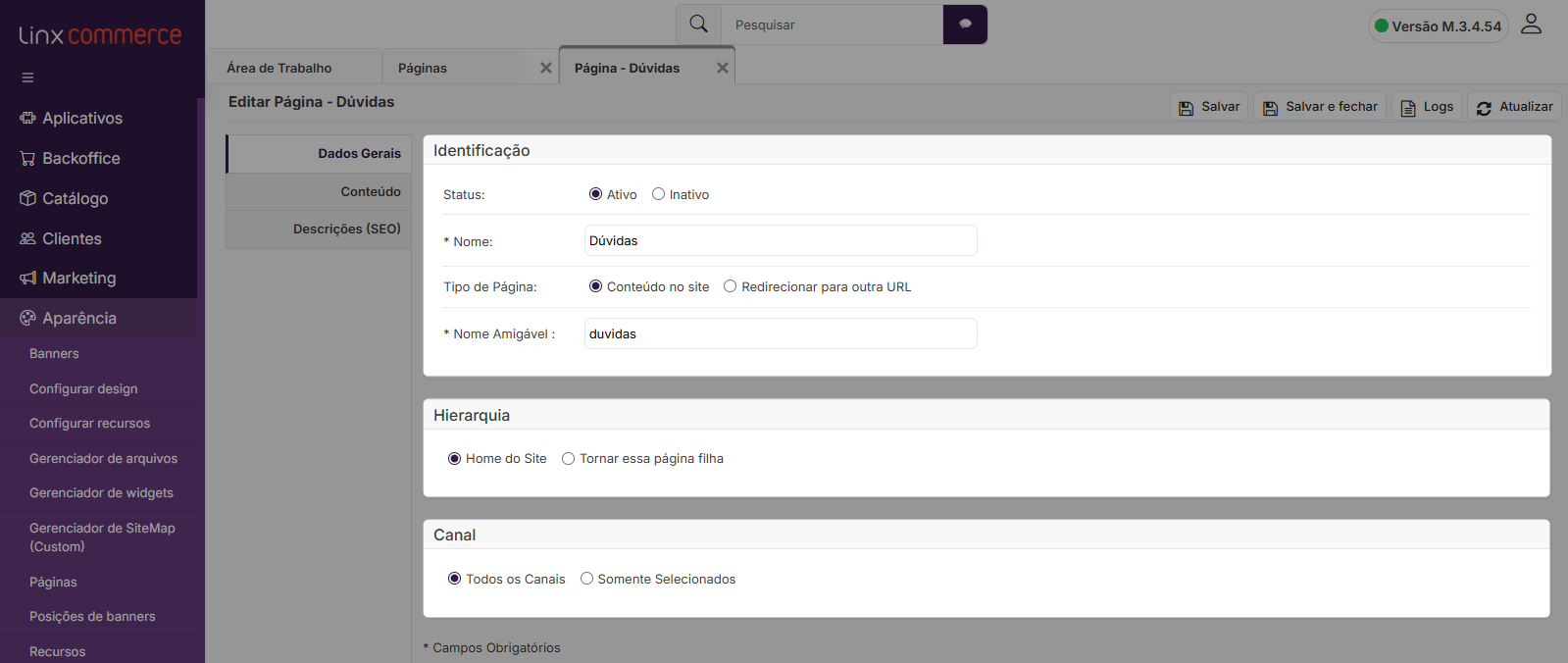Screen dimensions: 1568x663
Task: Click the Salvar e fechar label
Action: tap(1332, 107)
